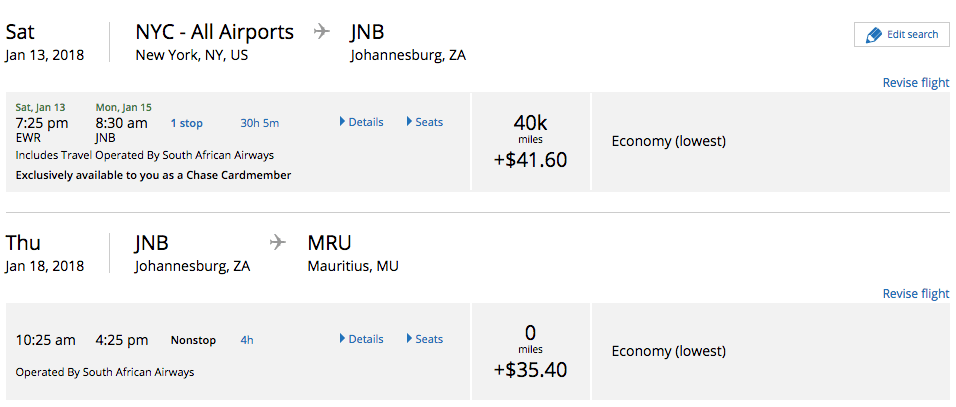This screenshot has width=956, height=407.
Task: Expand Seats for the JNB to MRU flight
Action: [424, 339]
